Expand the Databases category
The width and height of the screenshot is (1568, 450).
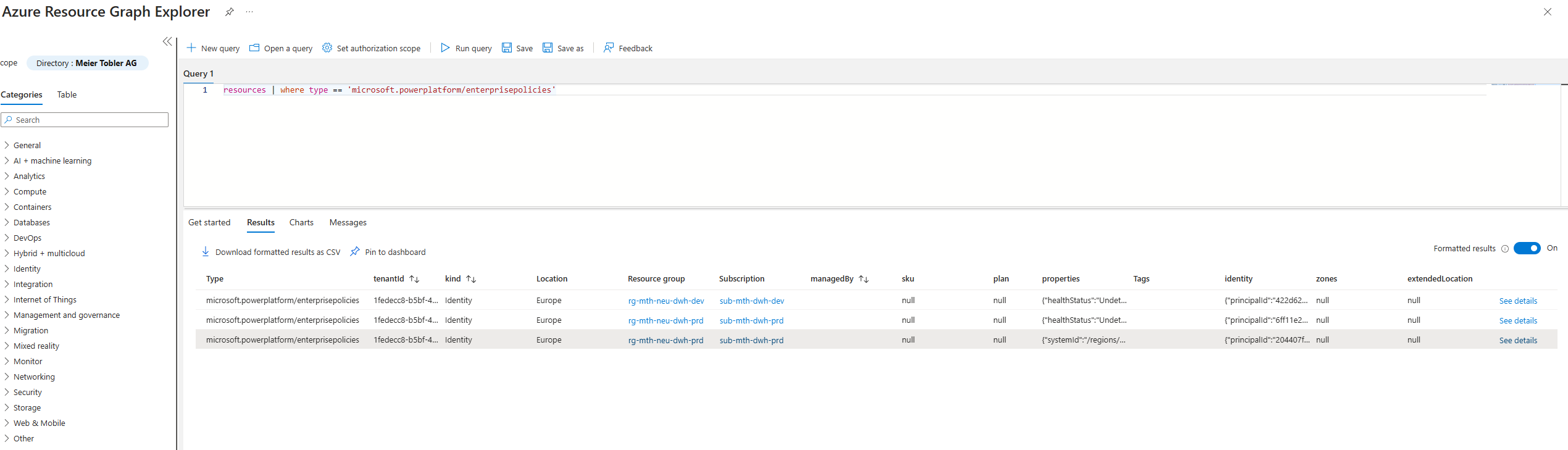point(7,222)
